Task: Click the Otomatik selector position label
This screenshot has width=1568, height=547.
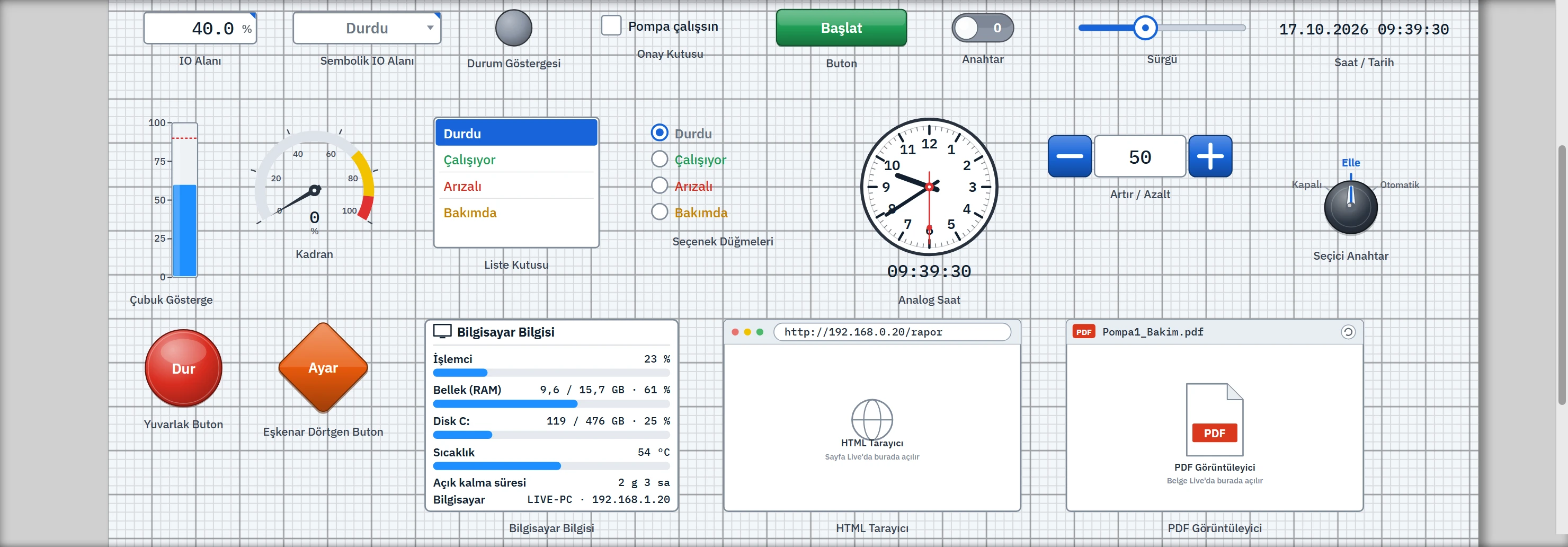Action: 1399,184
